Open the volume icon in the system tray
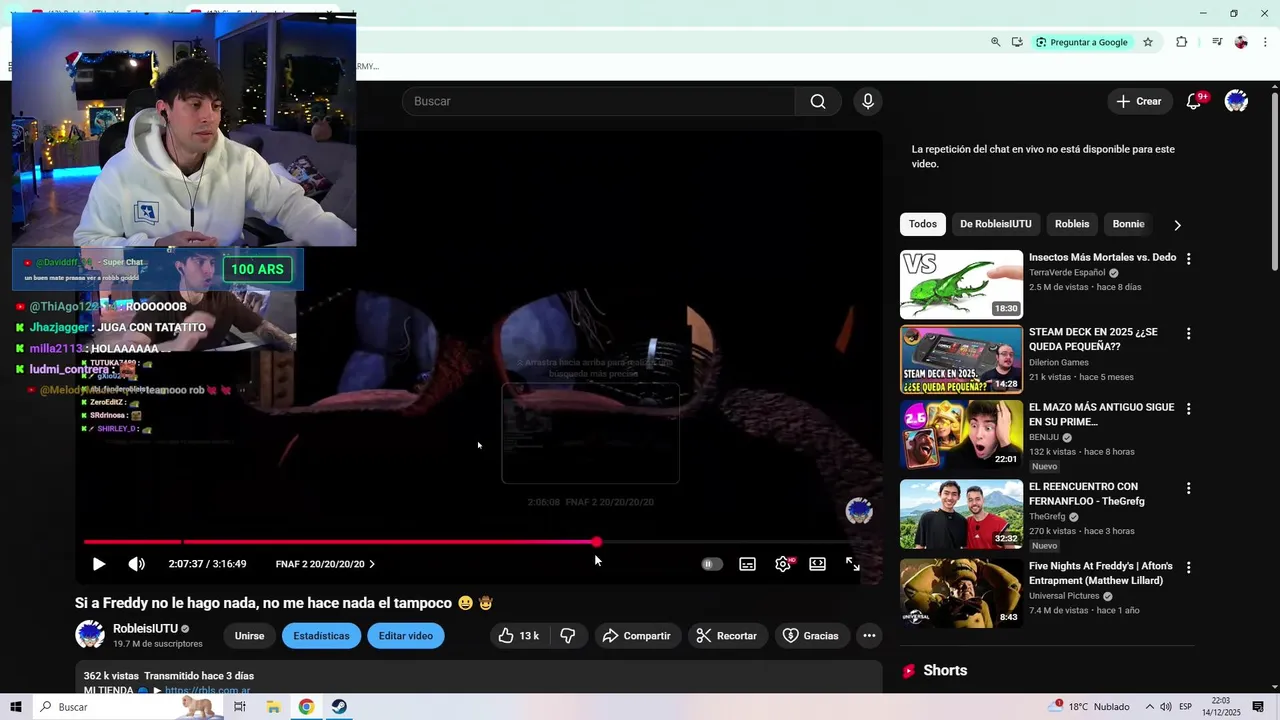1280x720 pixels. [1165, 707]
